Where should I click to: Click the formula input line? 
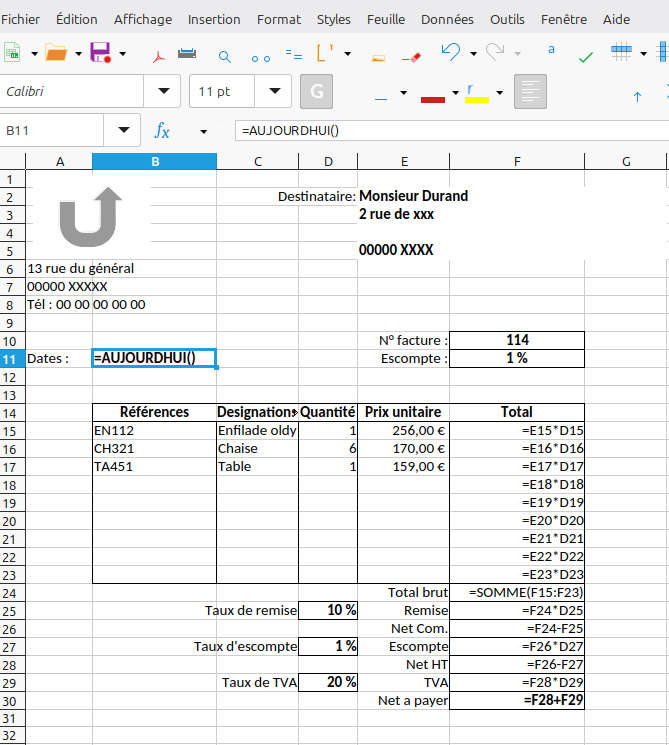(x=451, y=131)
